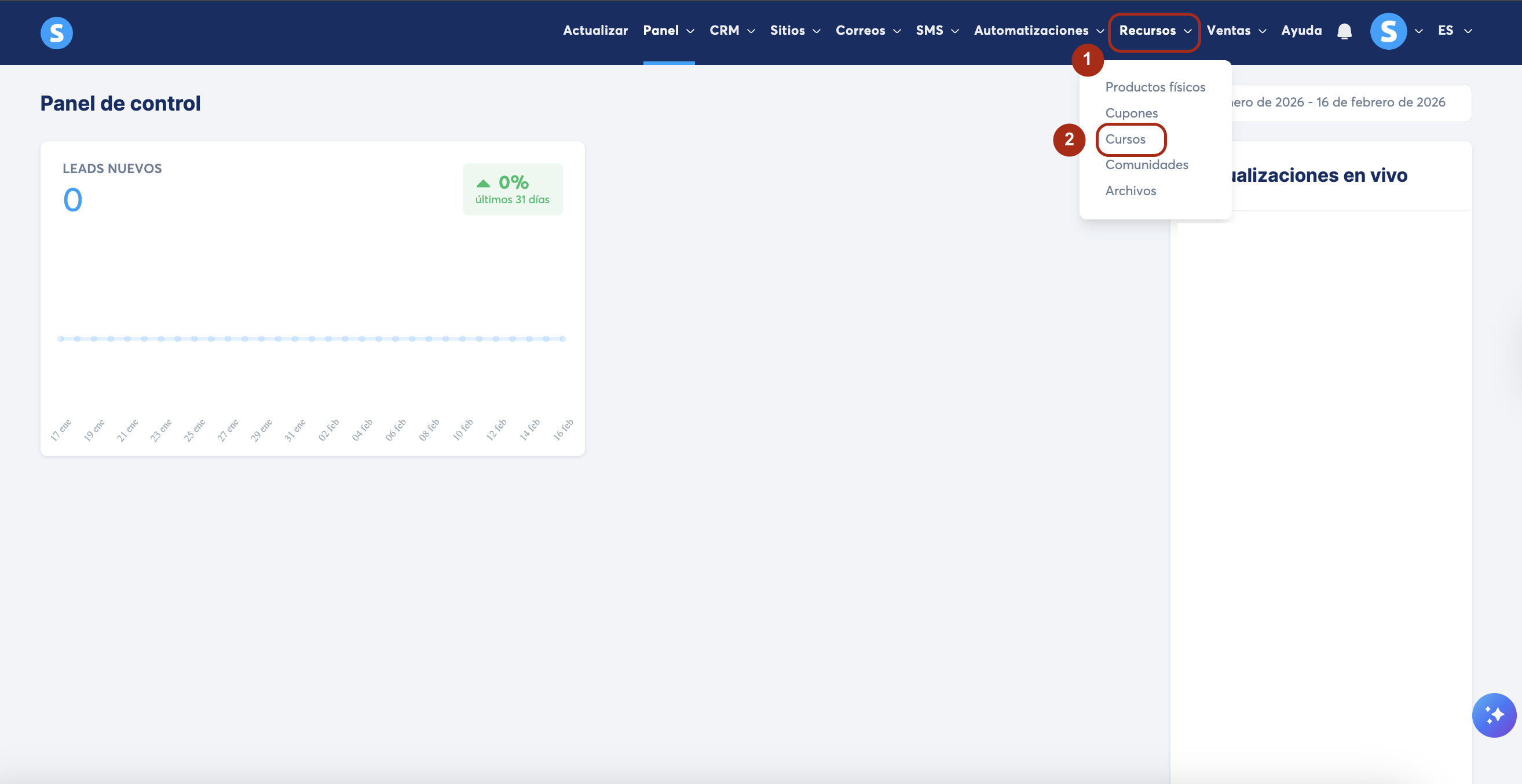Click the Actualizar link
The image size is (1522, 784).
click(595, 31)
